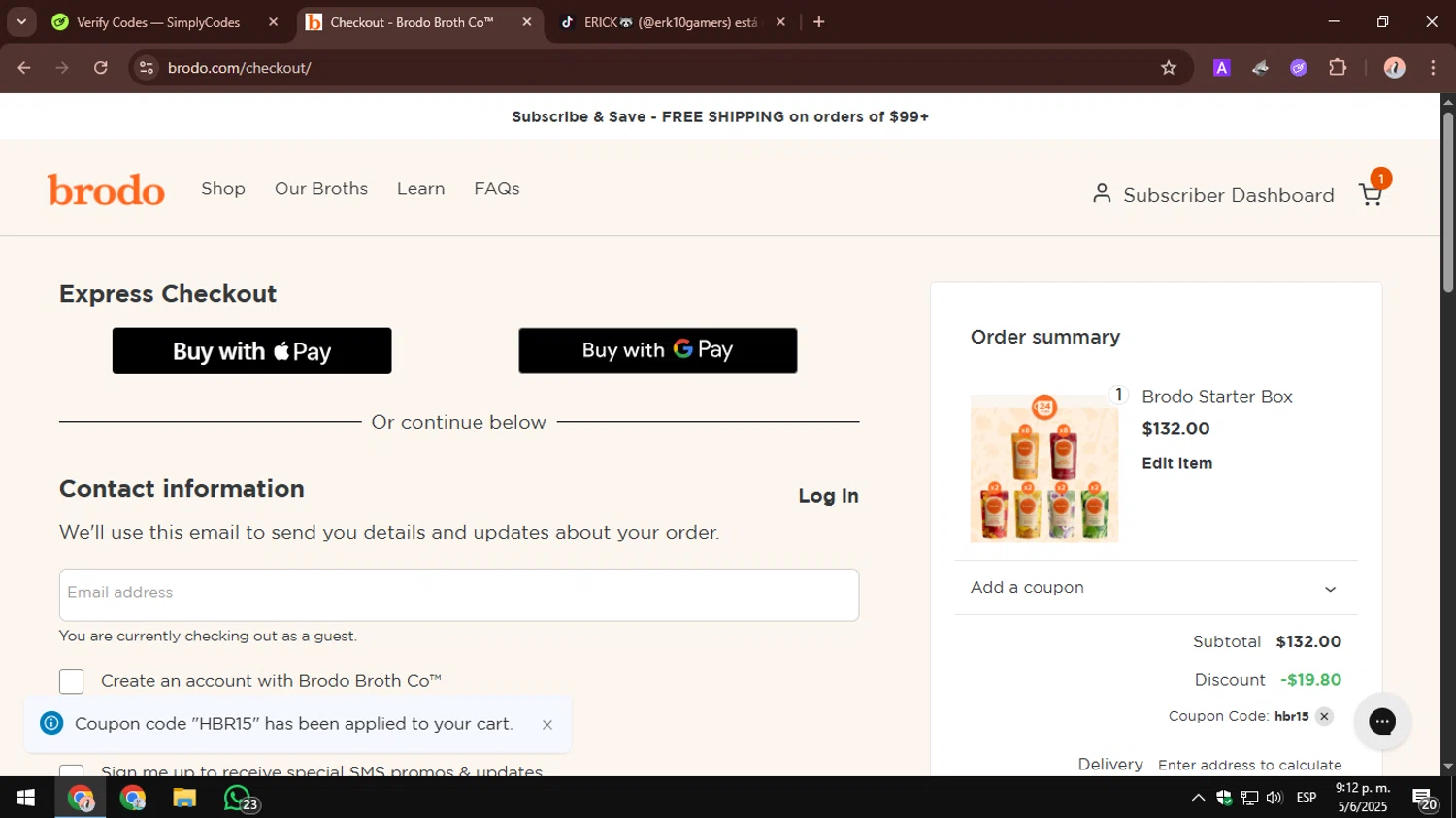Click the brodo logo
The width and height of the screenshot is (1456, 818).
(106, 190)
